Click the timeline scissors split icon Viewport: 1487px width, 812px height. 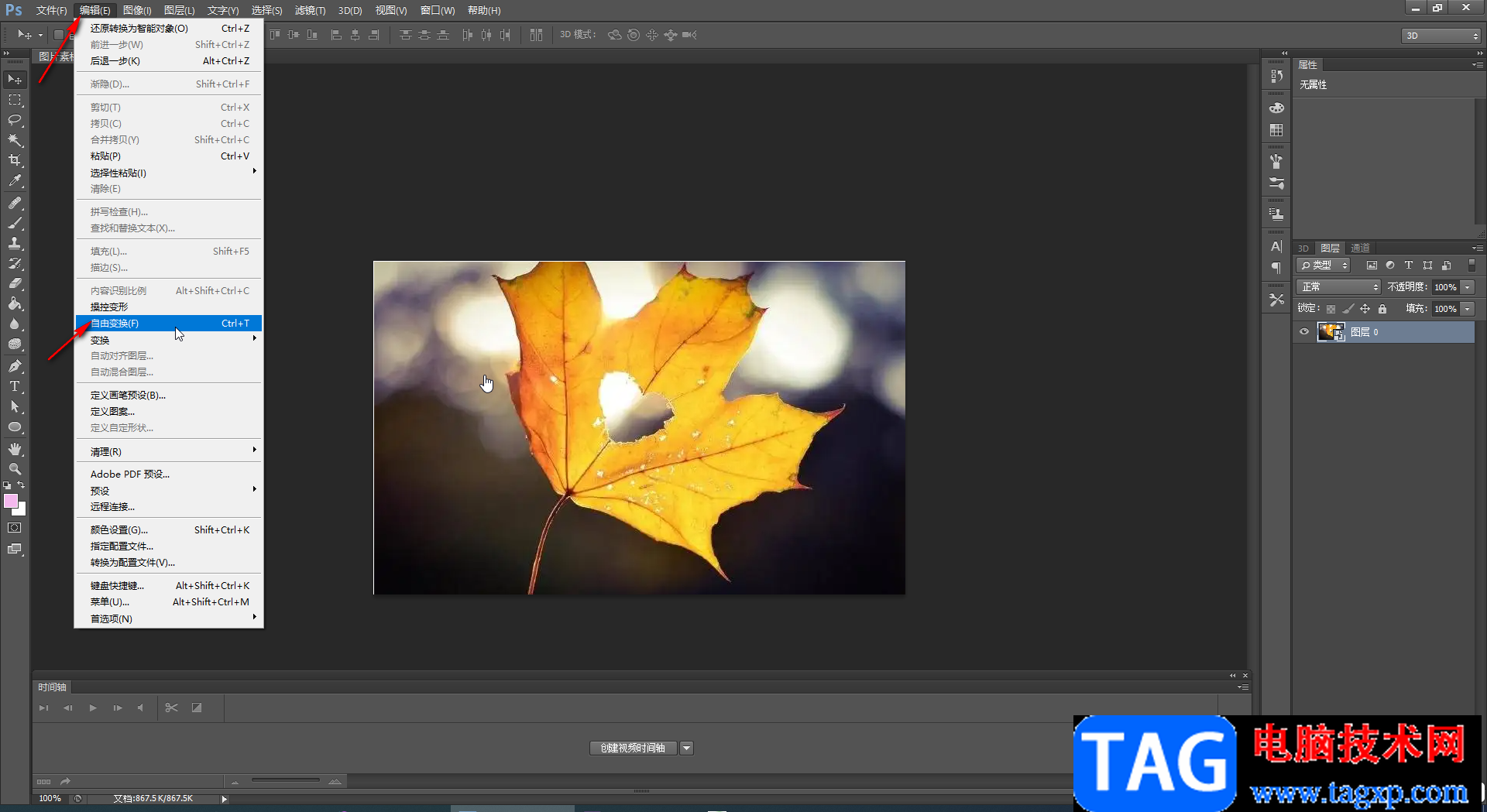coord(172,708)
